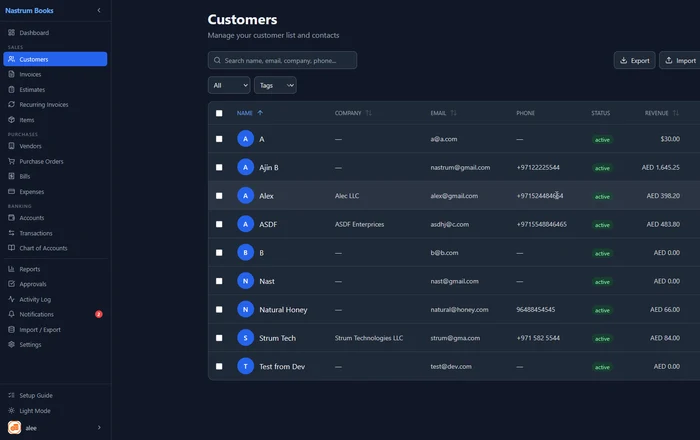Click the Light Mode sun icon
Viewport: 700px width, 440px height.
(x=12, y=411)
